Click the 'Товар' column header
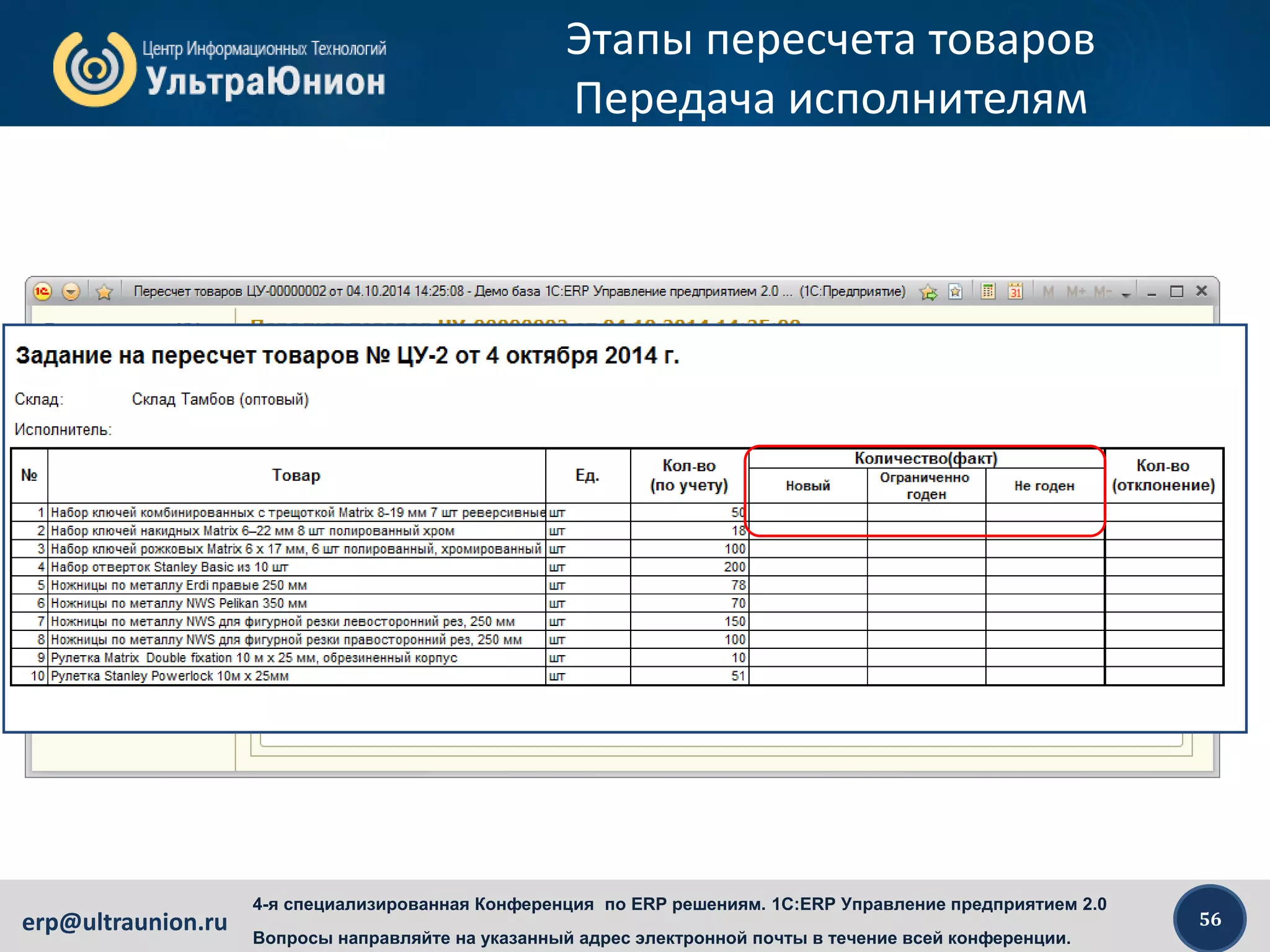The height and width of the screenshot is (952, 1270). tap(296, 475)
